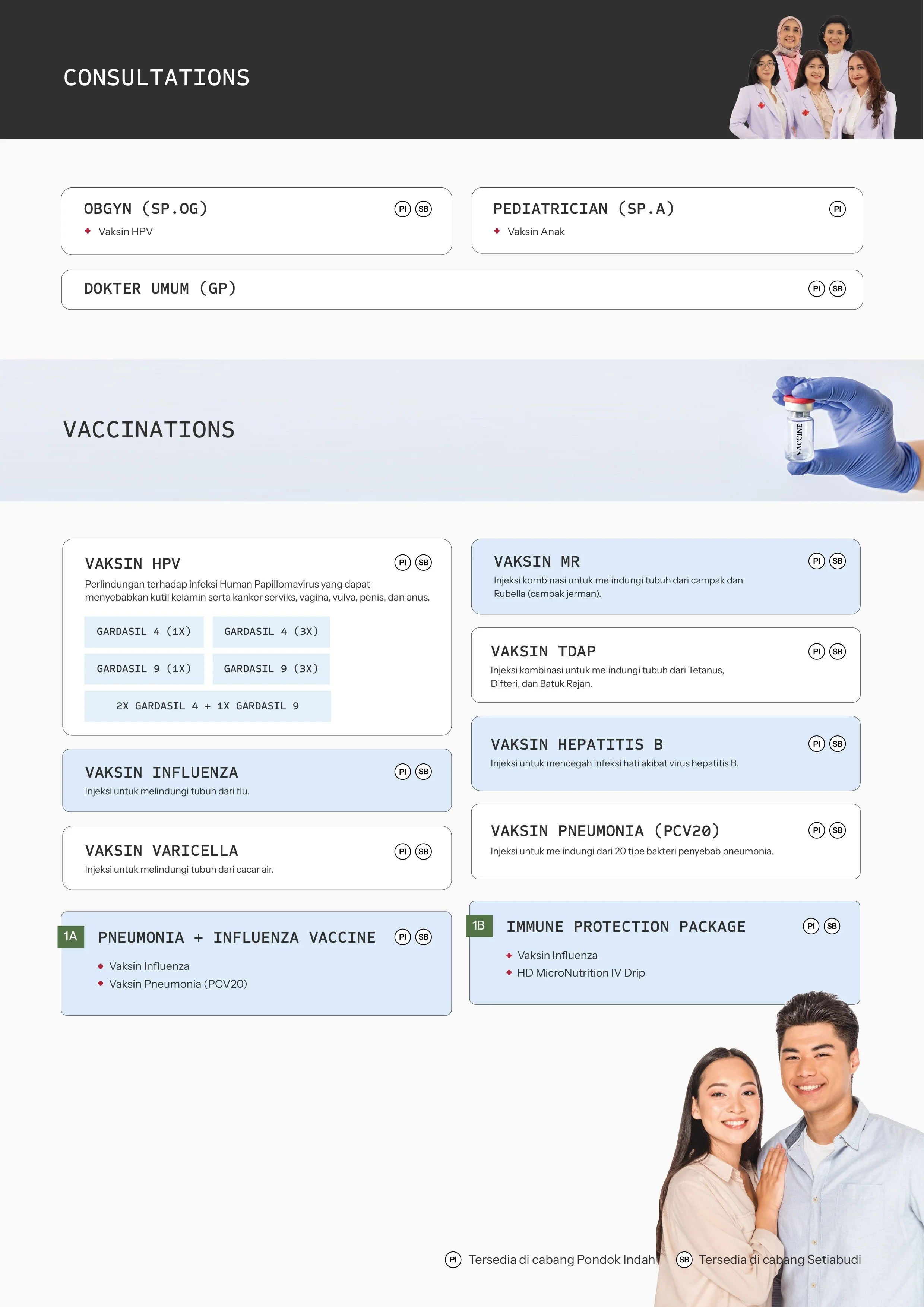Click PI badge on Vaksin Hepatitis B
924x1307 pixels.
[x=816, y=743]
